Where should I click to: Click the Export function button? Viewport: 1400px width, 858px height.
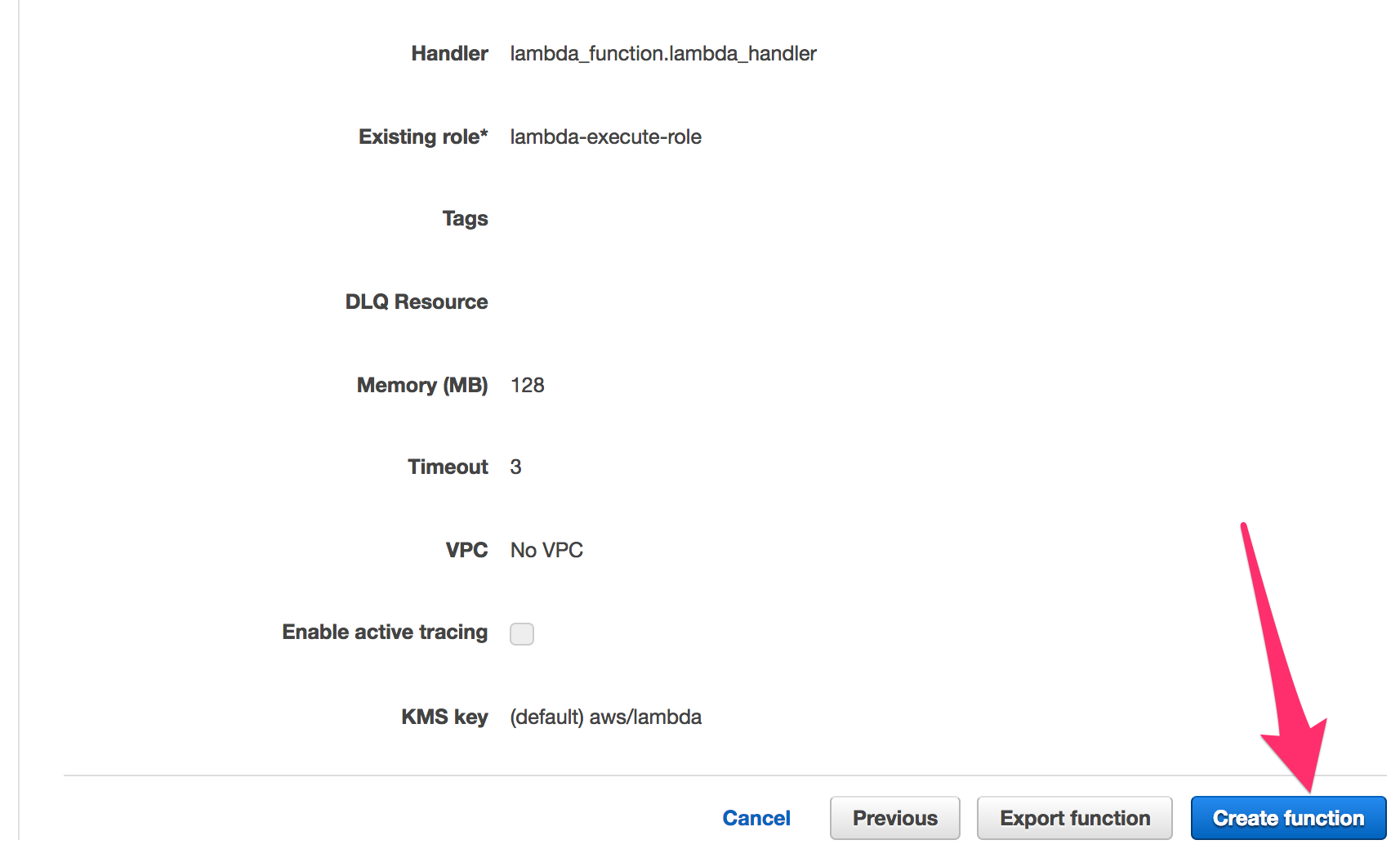(x=1074, y=817)
